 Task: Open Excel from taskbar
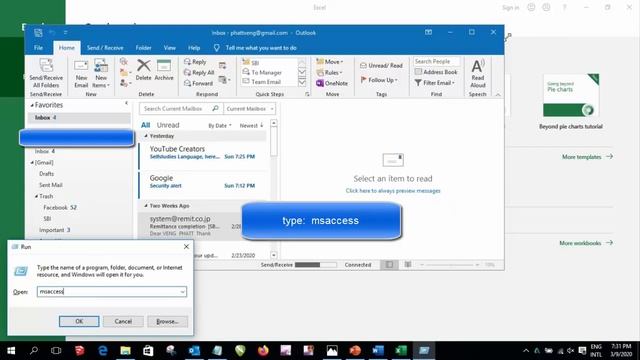pos(401,351)
